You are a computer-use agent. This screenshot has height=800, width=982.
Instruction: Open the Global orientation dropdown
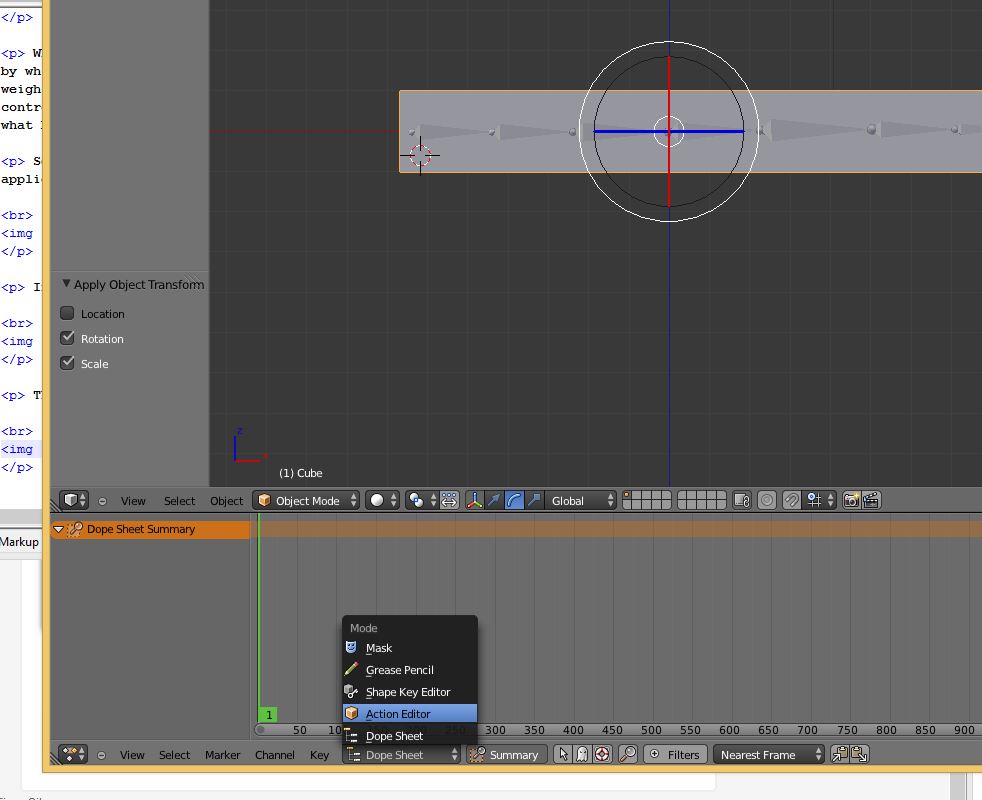581,501
